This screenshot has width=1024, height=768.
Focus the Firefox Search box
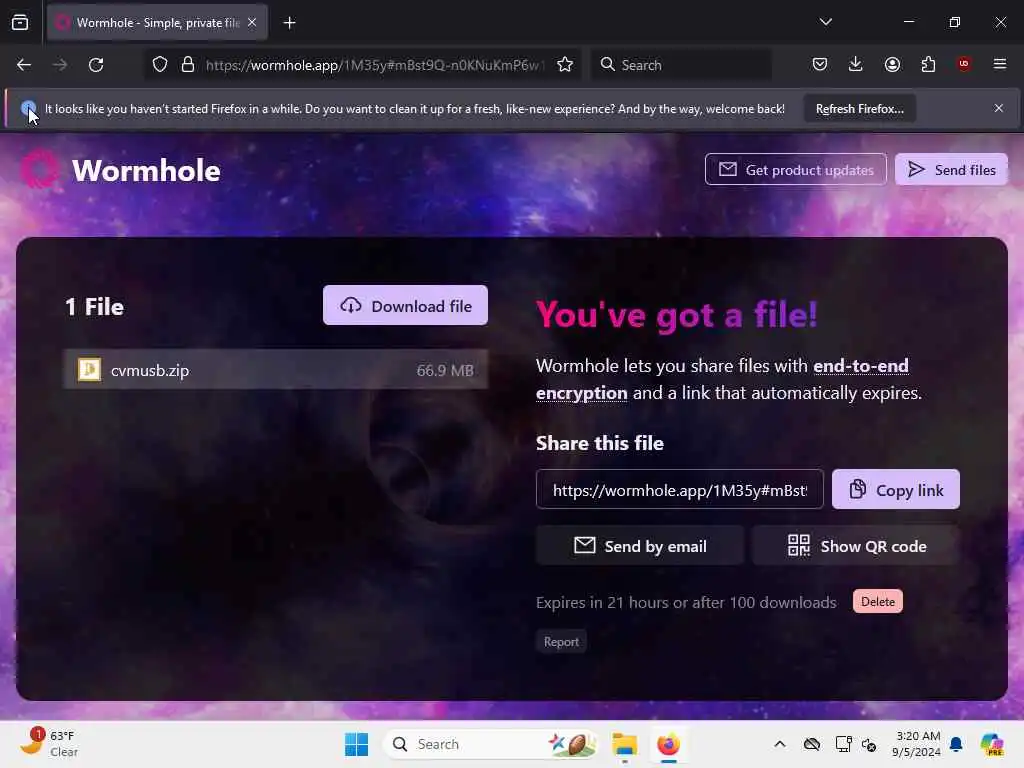point(681,65)
